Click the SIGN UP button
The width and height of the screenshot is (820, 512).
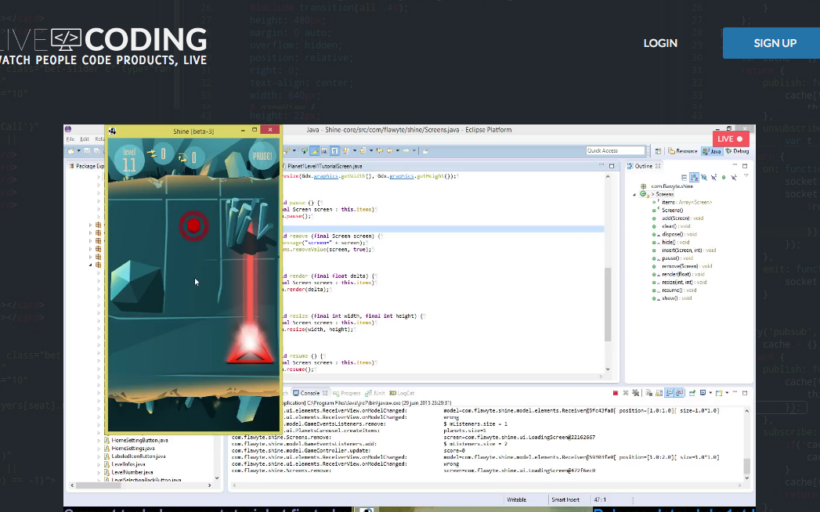pyautogui.click(x=774, y=43)
